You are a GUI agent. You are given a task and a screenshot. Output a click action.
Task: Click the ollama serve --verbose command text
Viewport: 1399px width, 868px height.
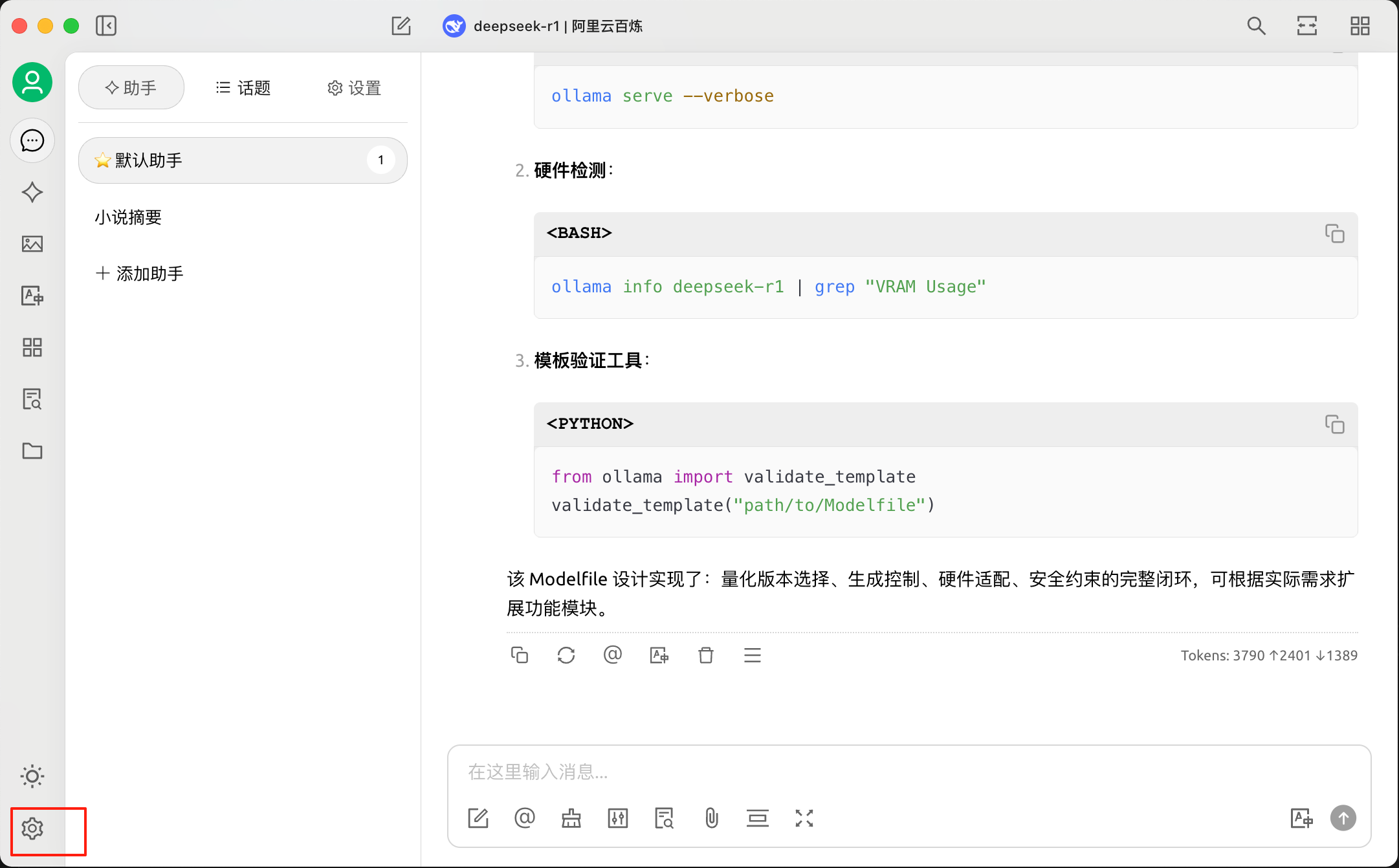coord(663,96)
